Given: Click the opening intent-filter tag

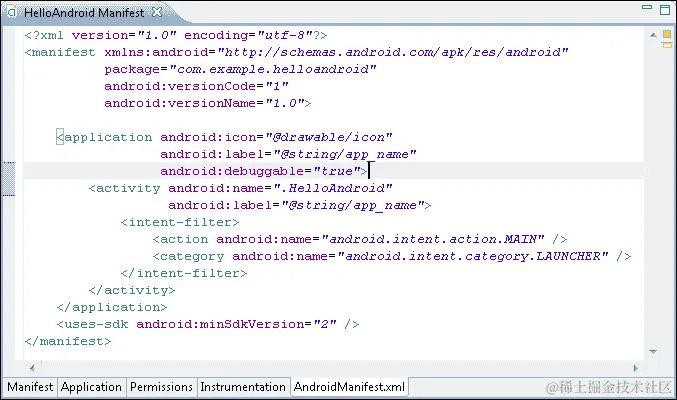Looking at the screenshot, I should 180,222.
